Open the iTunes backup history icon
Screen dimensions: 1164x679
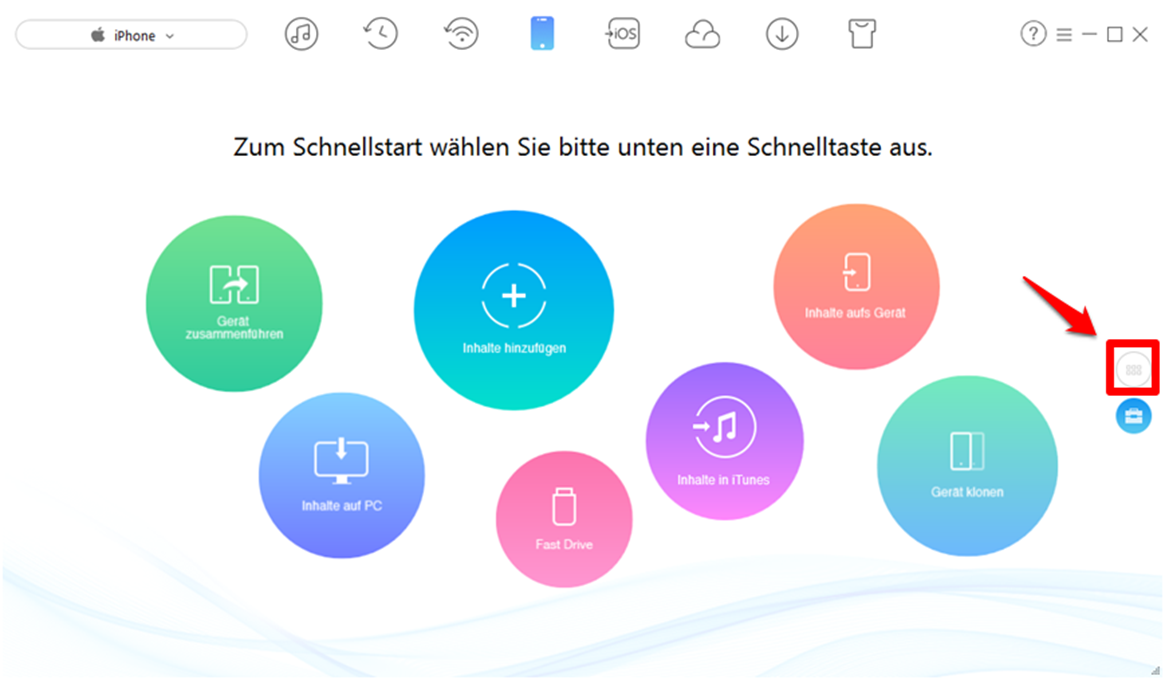click(x=380, y=34)
